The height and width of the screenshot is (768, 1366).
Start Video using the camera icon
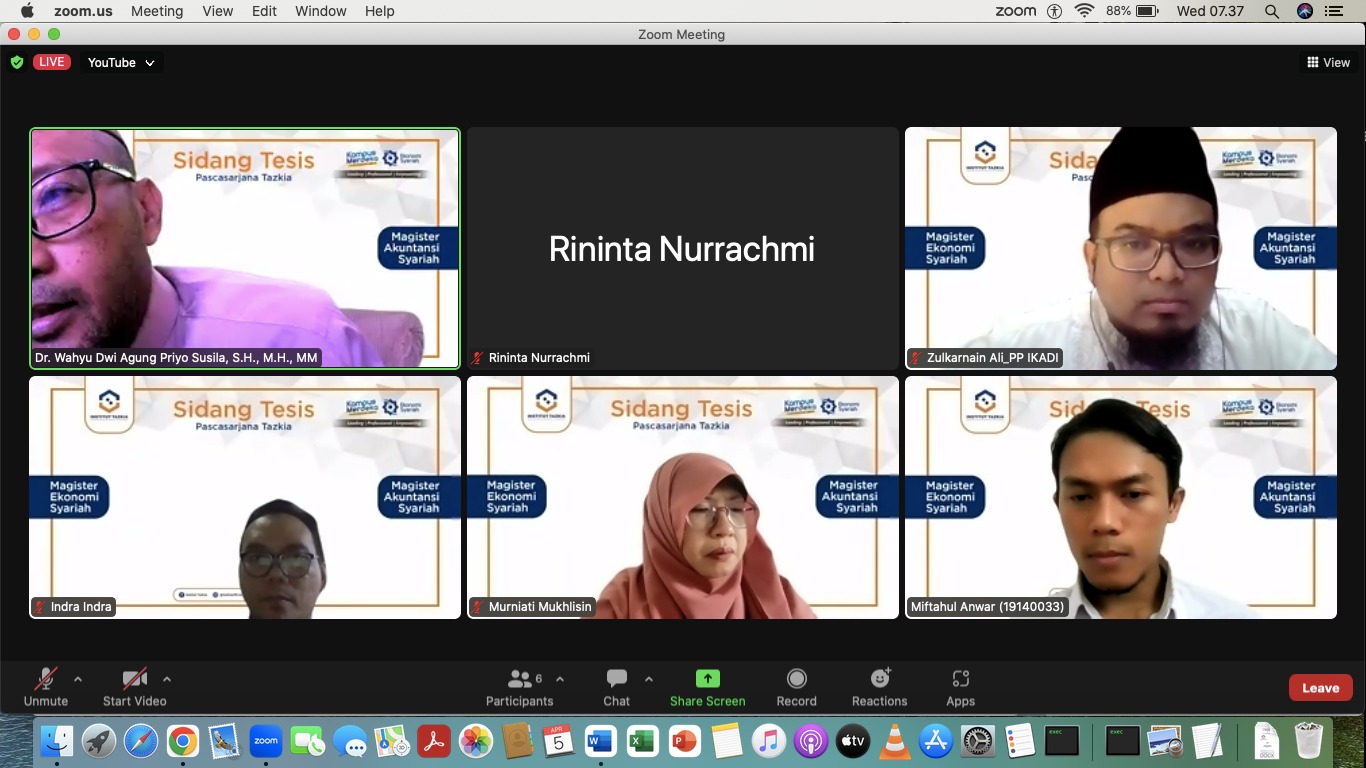pos(135,688)
